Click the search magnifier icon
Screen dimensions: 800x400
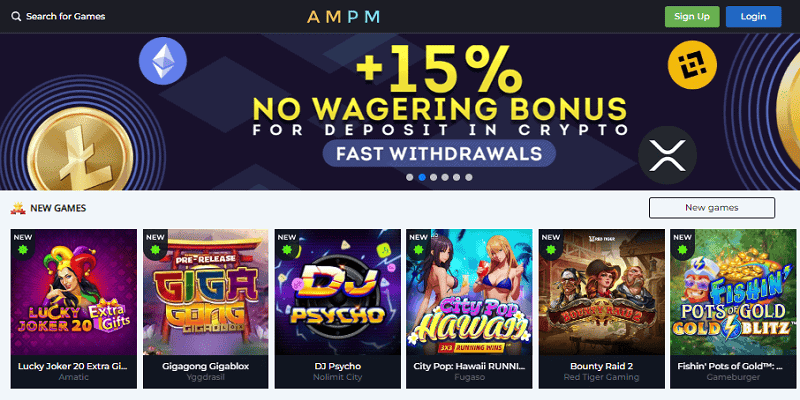tap(16, 16)
